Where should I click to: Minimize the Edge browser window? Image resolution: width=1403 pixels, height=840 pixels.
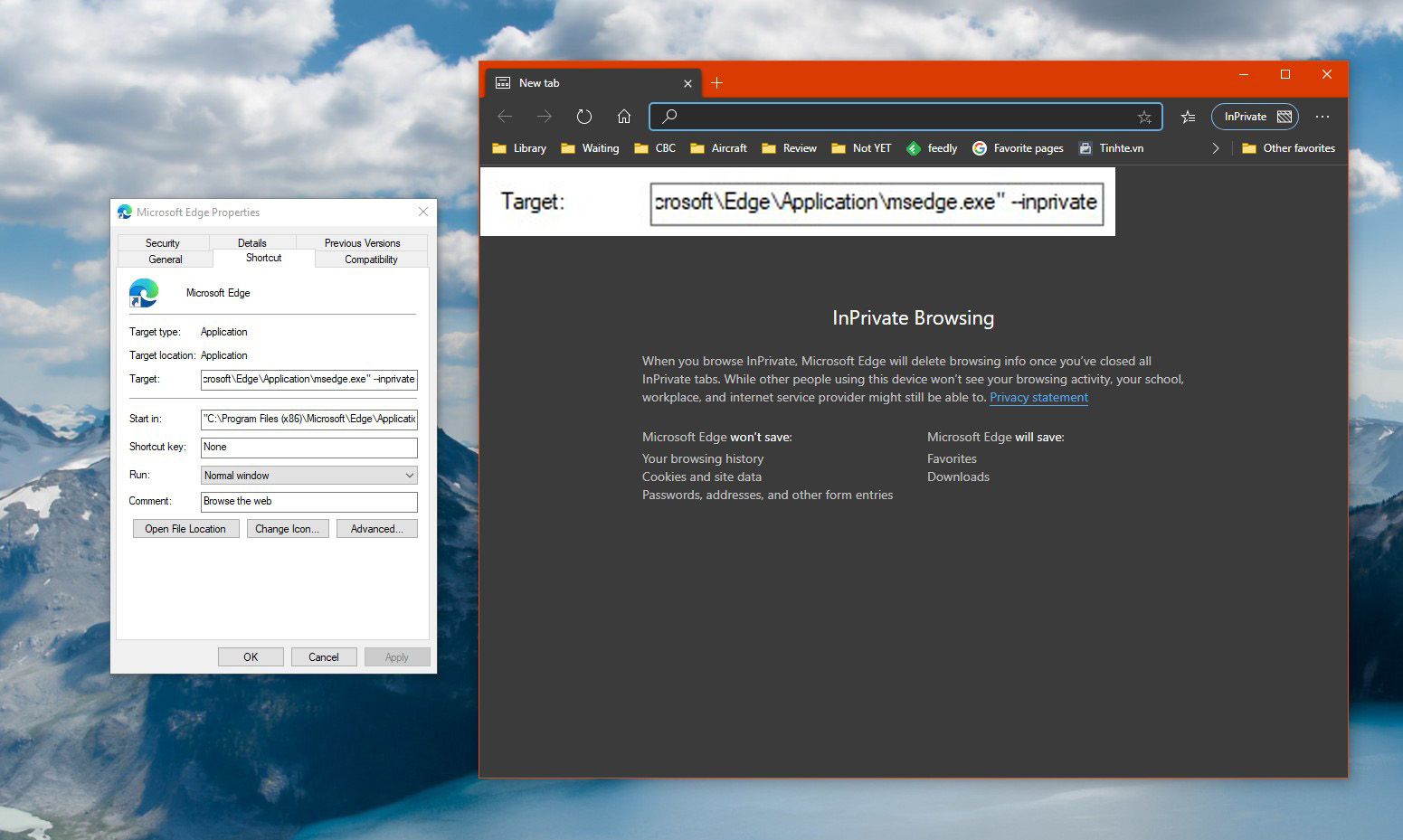tap(1244, 74)
